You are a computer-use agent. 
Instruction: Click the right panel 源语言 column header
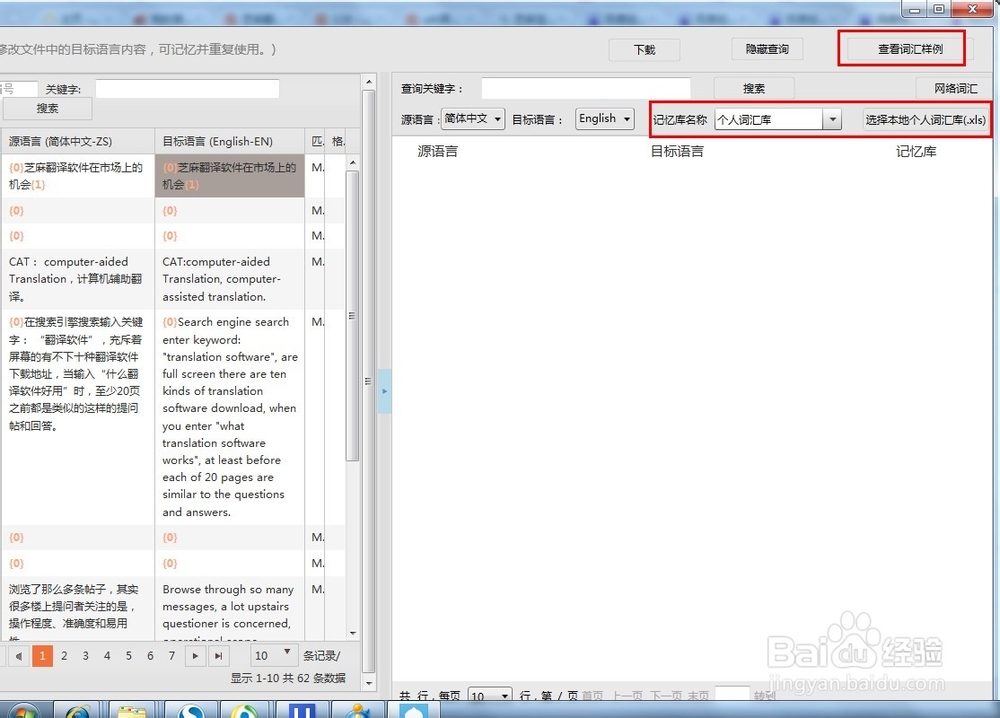coord(438,151)
